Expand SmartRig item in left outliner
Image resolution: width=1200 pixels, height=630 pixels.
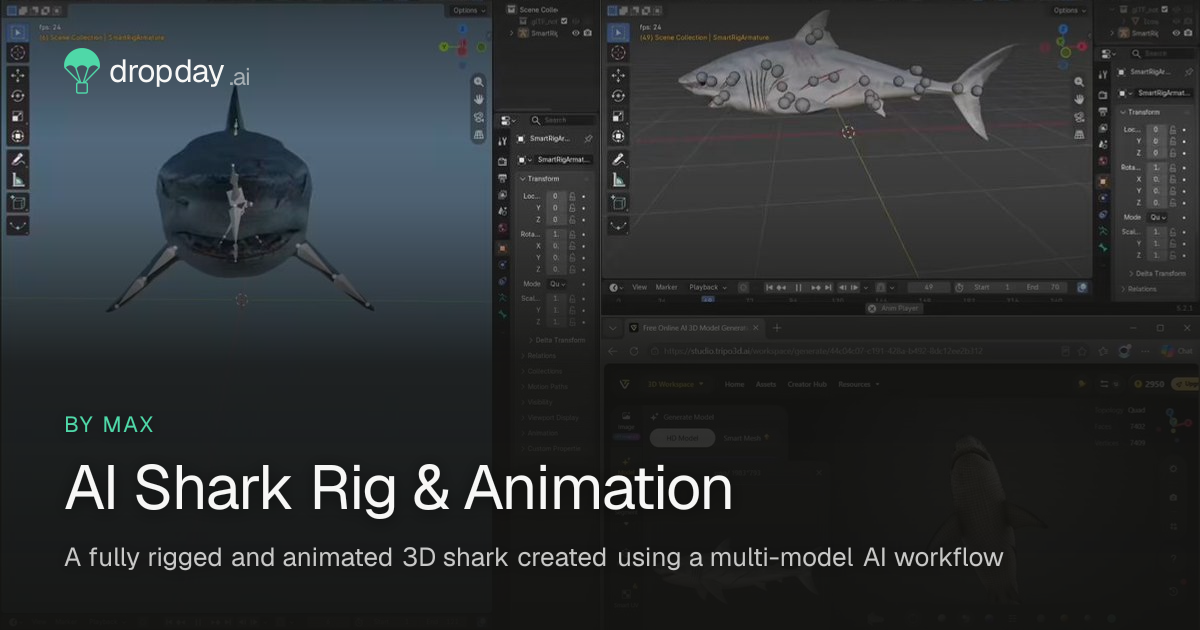pos(512,33)
